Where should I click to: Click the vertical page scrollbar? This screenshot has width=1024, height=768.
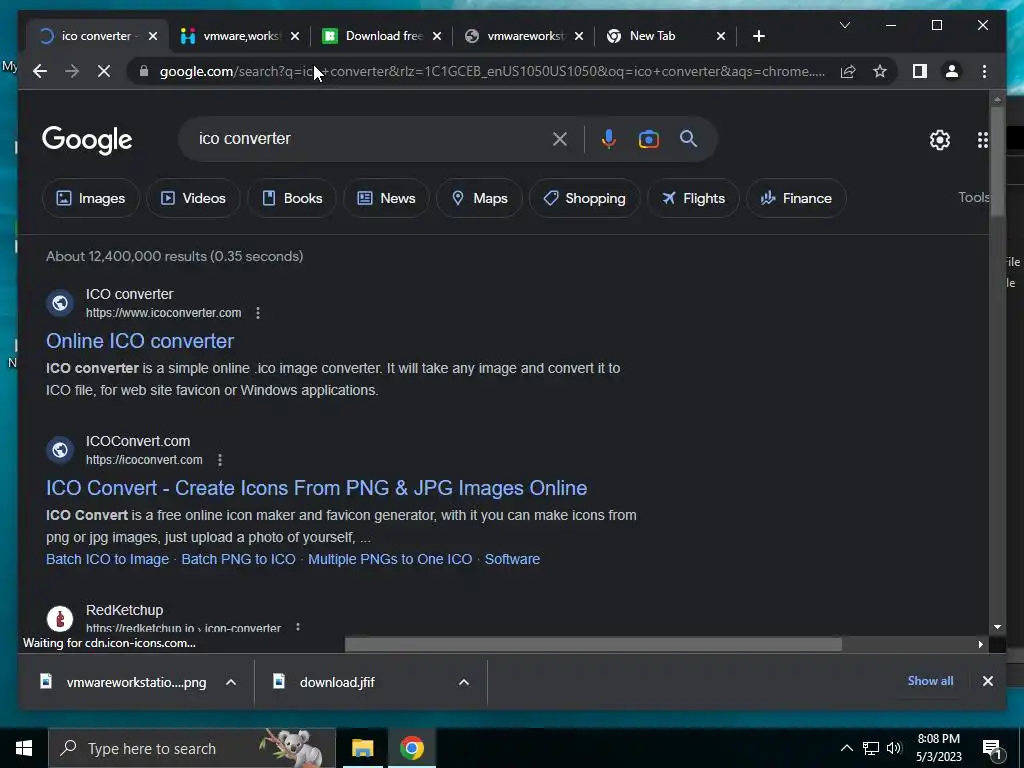[x=997, y=160]
